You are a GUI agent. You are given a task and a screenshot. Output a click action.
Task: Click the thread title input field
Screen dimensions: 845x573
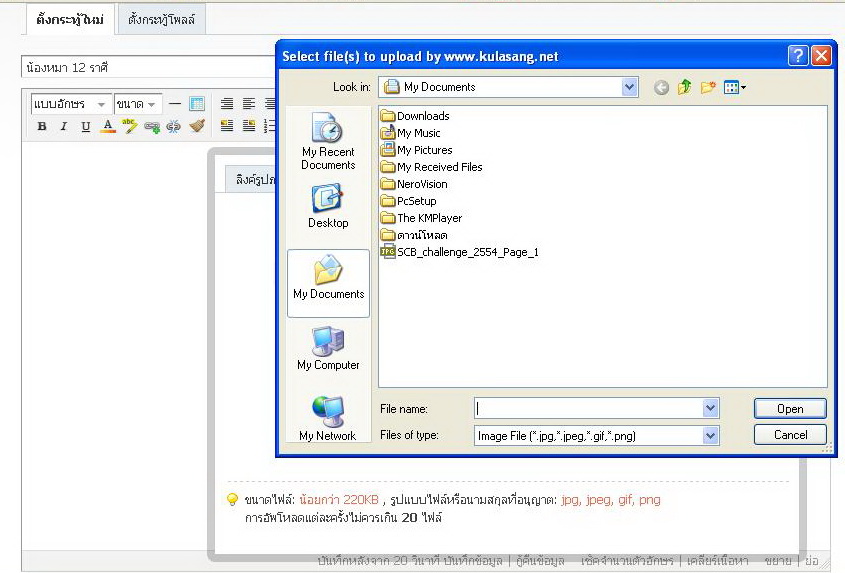click(x=148, y=67)
